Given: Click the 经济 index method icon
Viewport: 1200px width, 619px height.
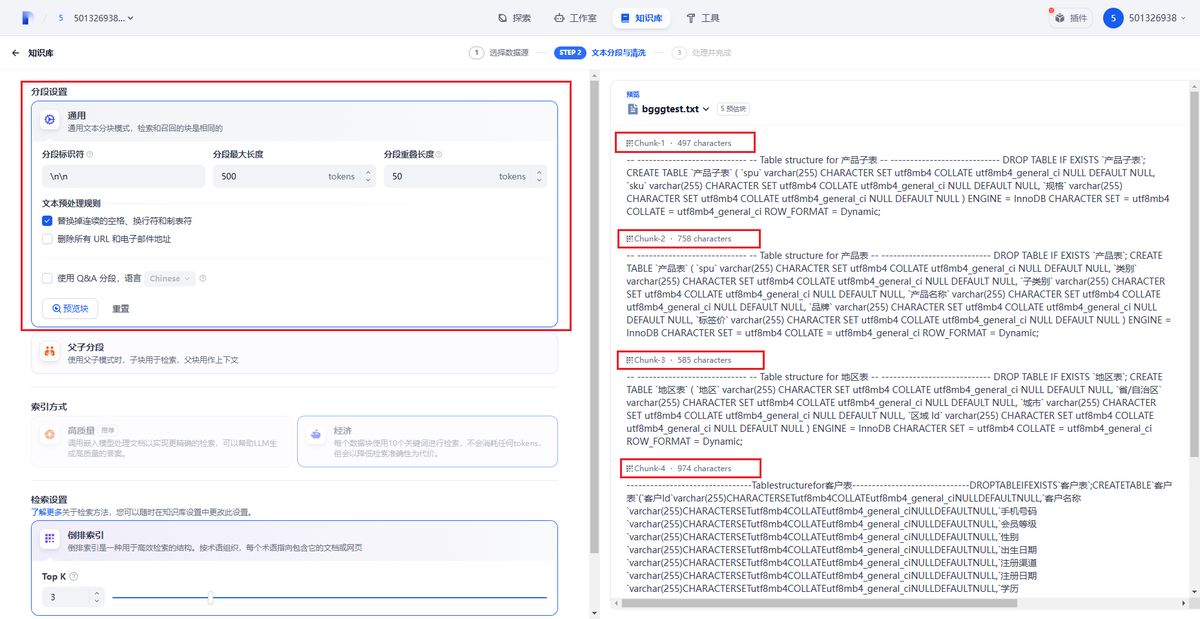Looking at the screenshot, I should coord(316,435).
